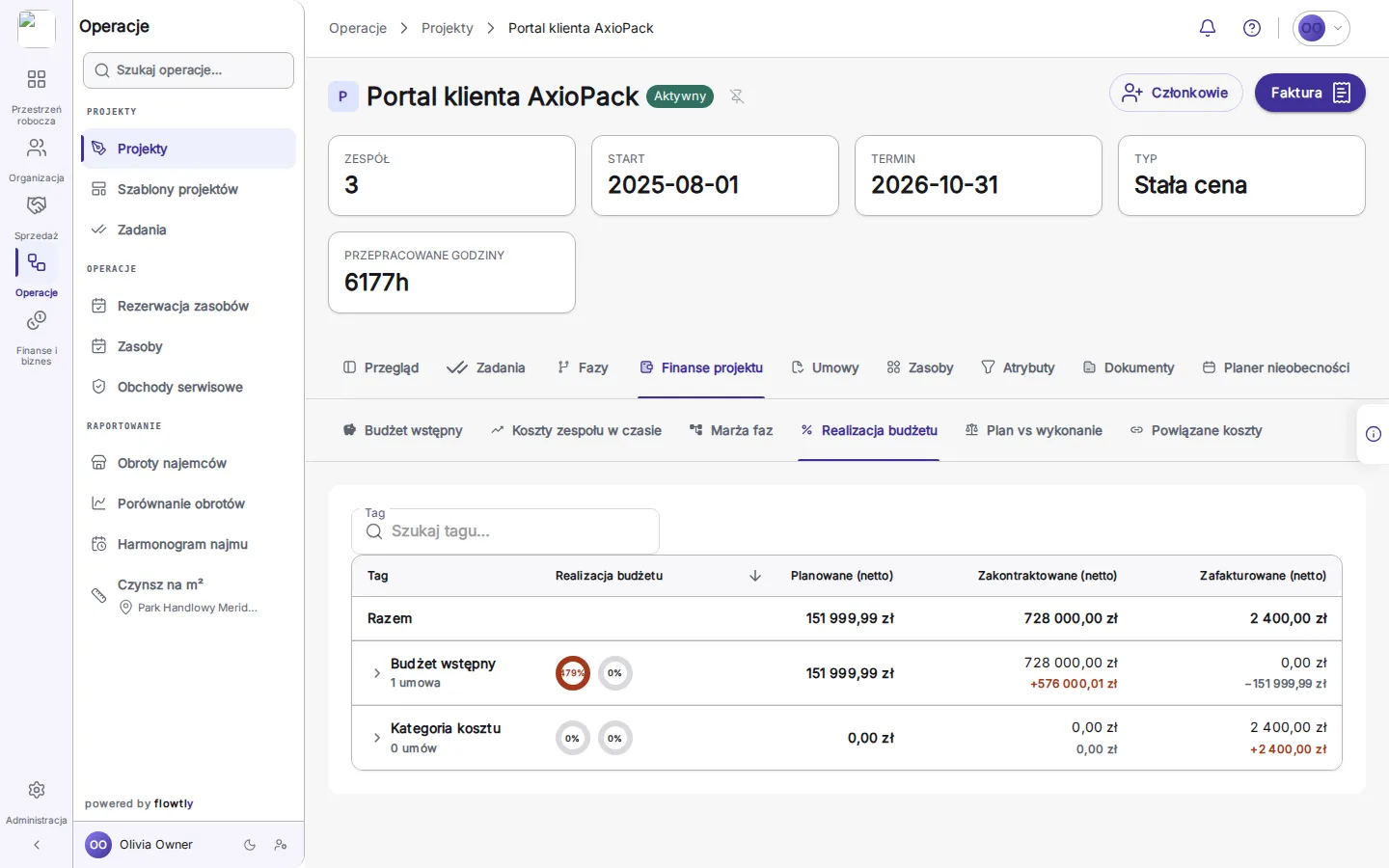Open Harmonogram najmu report
Screen dimensions: 1389x868
(x=189, y=544)
